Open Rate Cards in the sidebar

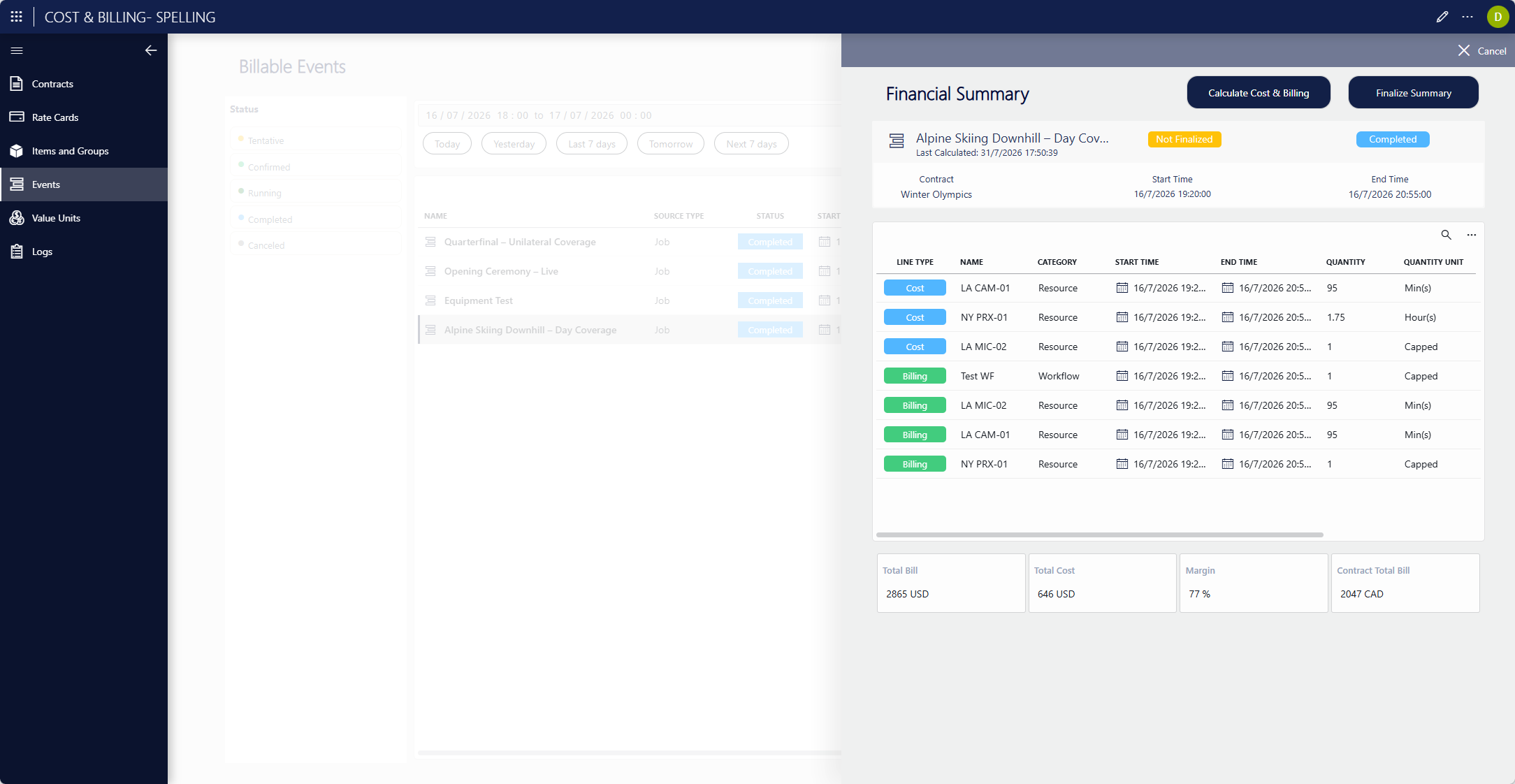[x=84, y=117]
